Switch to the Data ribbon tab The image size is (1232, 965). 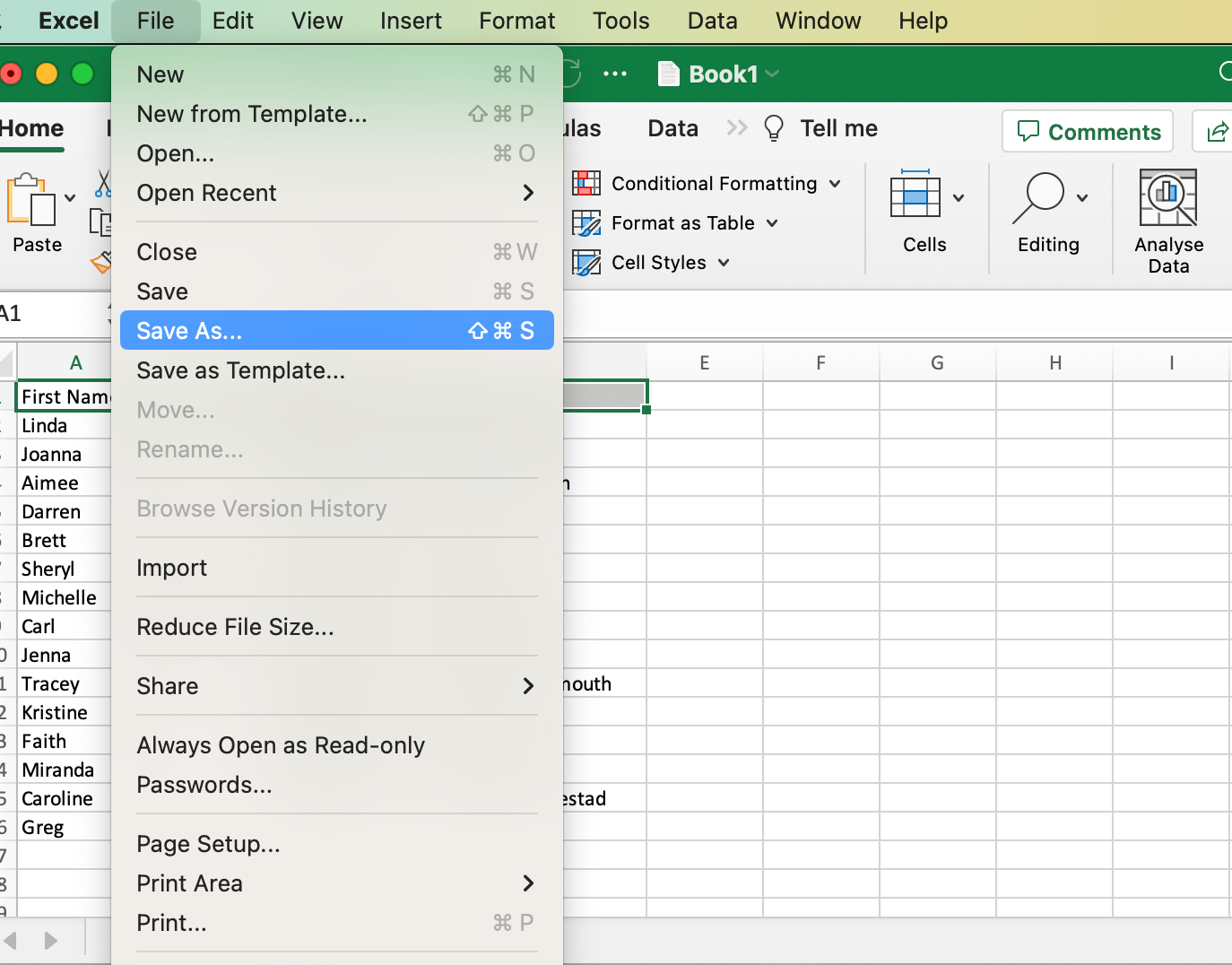pos(672,128)
